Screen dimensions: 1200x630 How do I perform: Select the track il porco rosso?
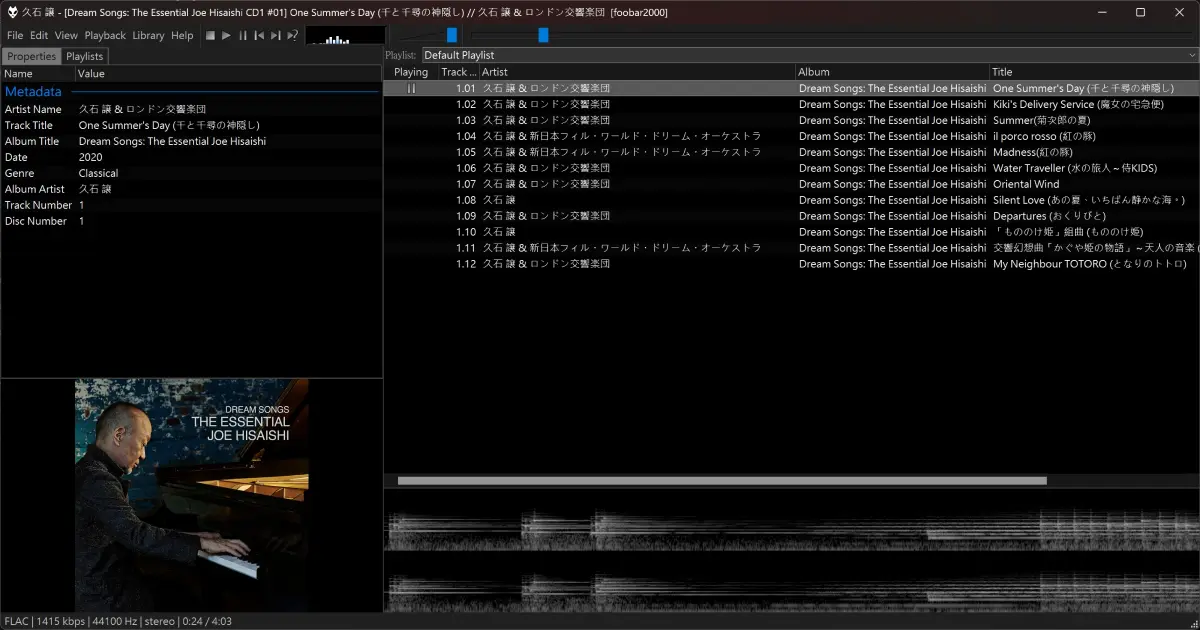pyautogui.click(x=792, y=136)
